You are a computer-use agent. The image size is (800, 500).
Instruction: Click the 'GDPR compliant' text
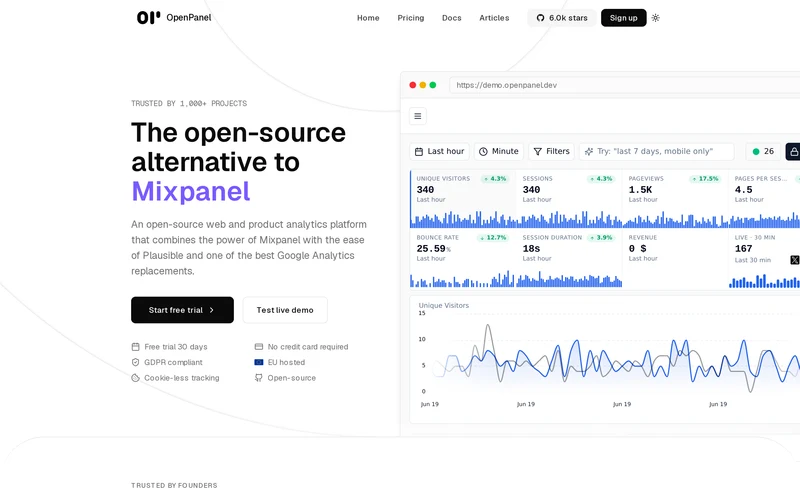click(173, 362)
